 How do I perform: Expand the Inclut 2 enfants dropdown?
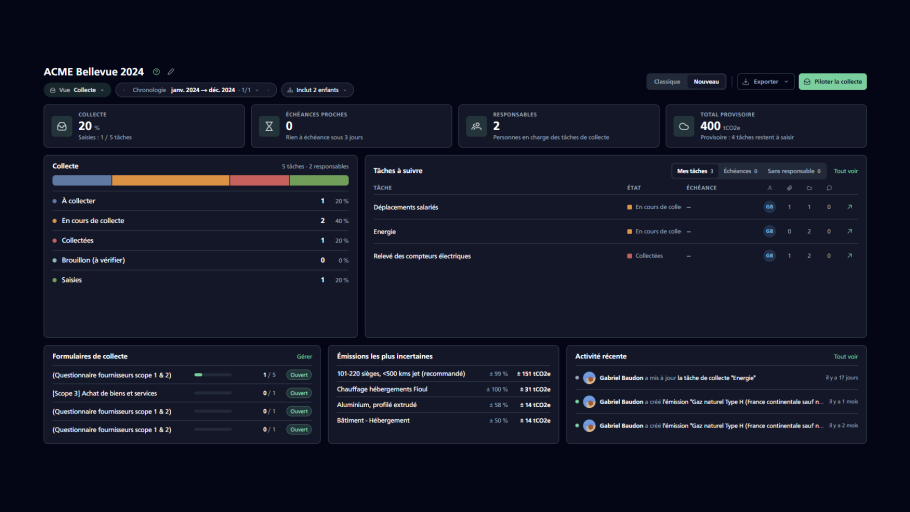[317, 91]
